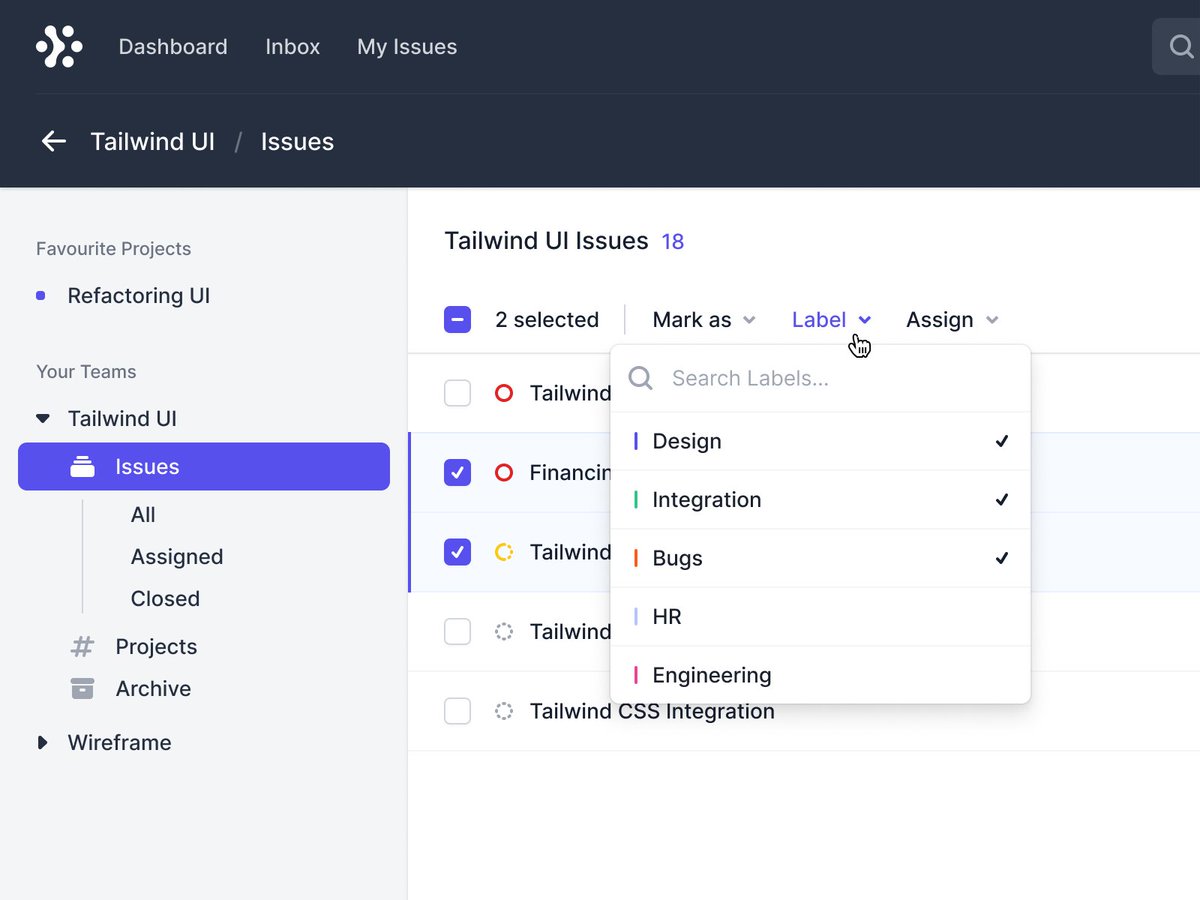The height and width of the screenshot is (900, 1200).
Task: Click magnifier icon in Search Labels box
Action: 640,378
